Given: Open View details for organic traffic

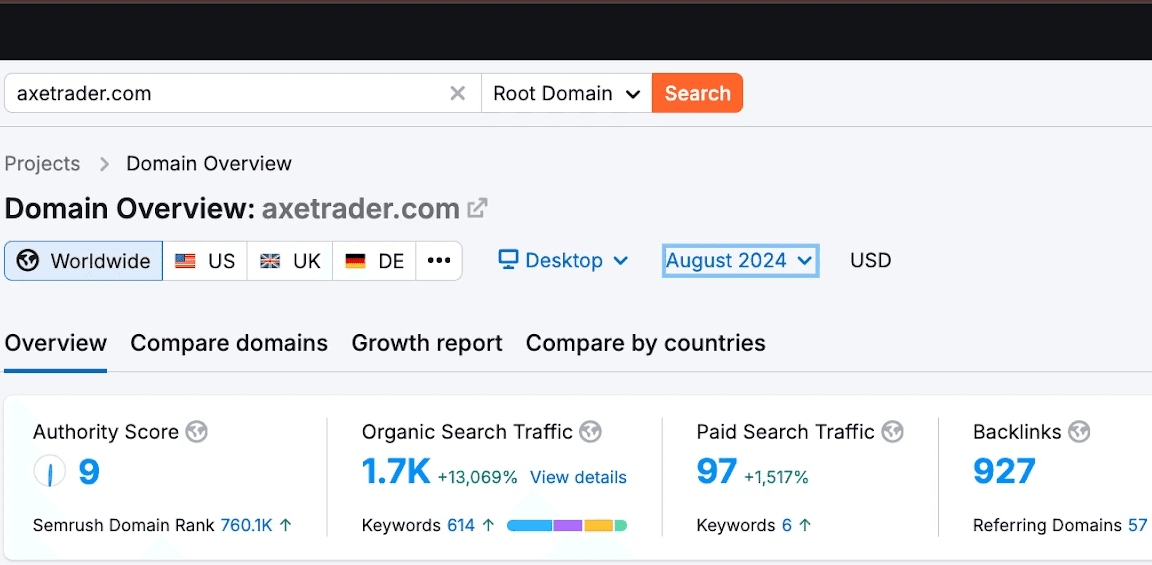Looking at the screenshot, I should tap(578, 478).
